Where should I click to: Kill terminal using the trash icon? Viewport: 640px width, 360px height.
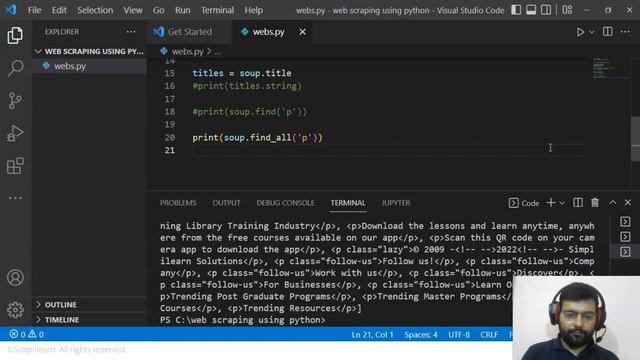click(595, 202)
